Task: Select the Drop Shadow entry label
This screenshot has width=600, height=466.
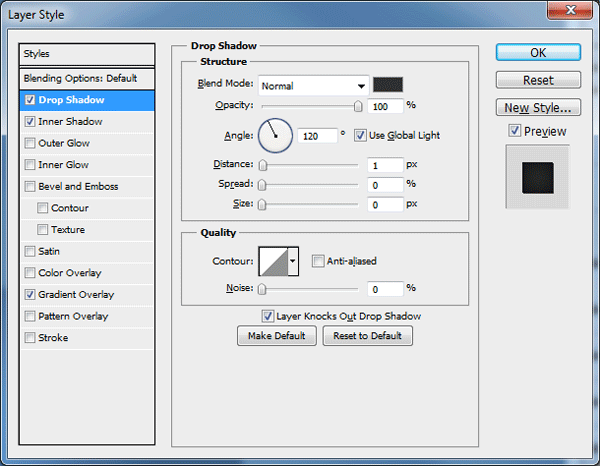Action: click(x=71, y=100)
